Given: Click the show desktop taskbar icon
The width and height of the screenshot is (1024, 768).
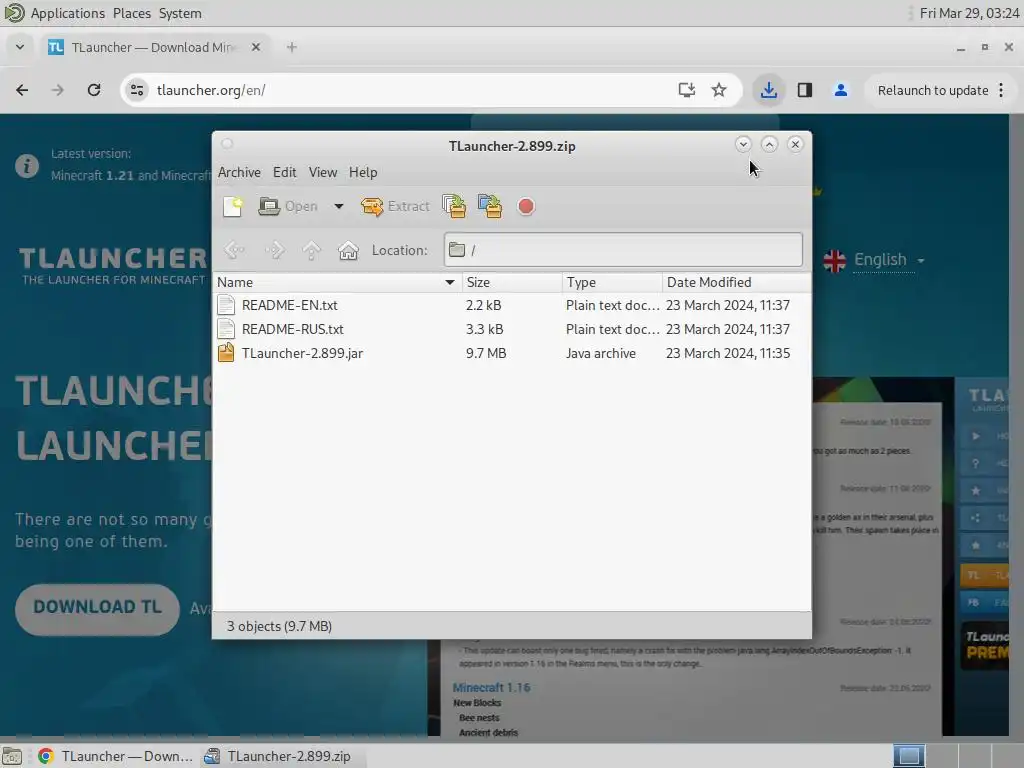Looking at the screenshot, I should pos(12,756).
